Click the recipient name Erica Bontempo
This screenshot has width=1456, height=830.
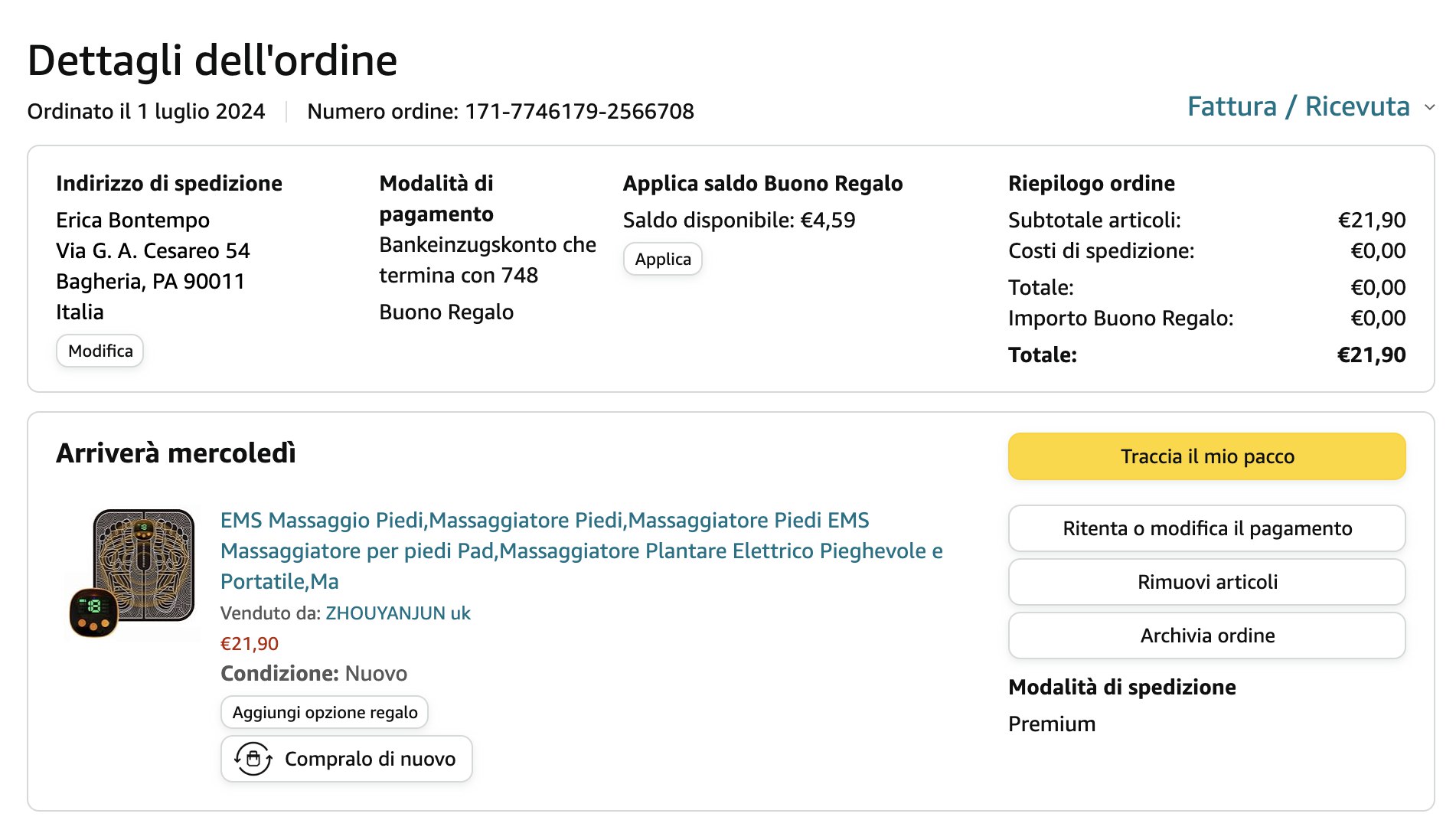pos(132,221)
